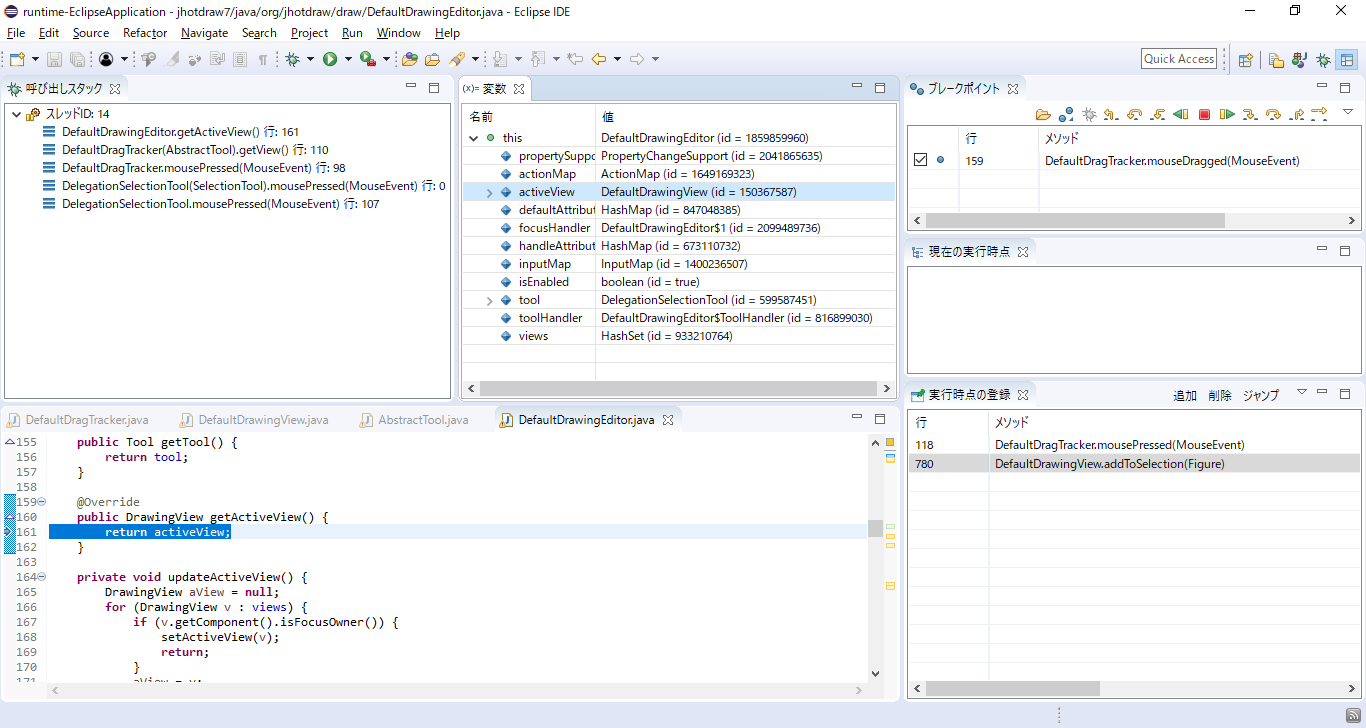Collapse the updateActiveView method at line 164

pyautogui.click(x=42, y=577)
